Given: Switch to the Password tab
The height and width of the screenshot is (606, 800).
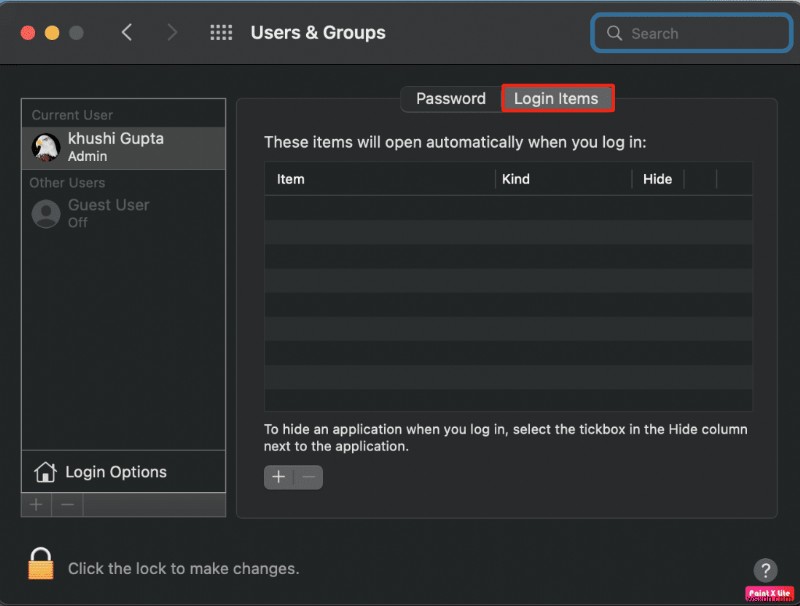Looking at the screenshot, I should click(x=451, y=98).
